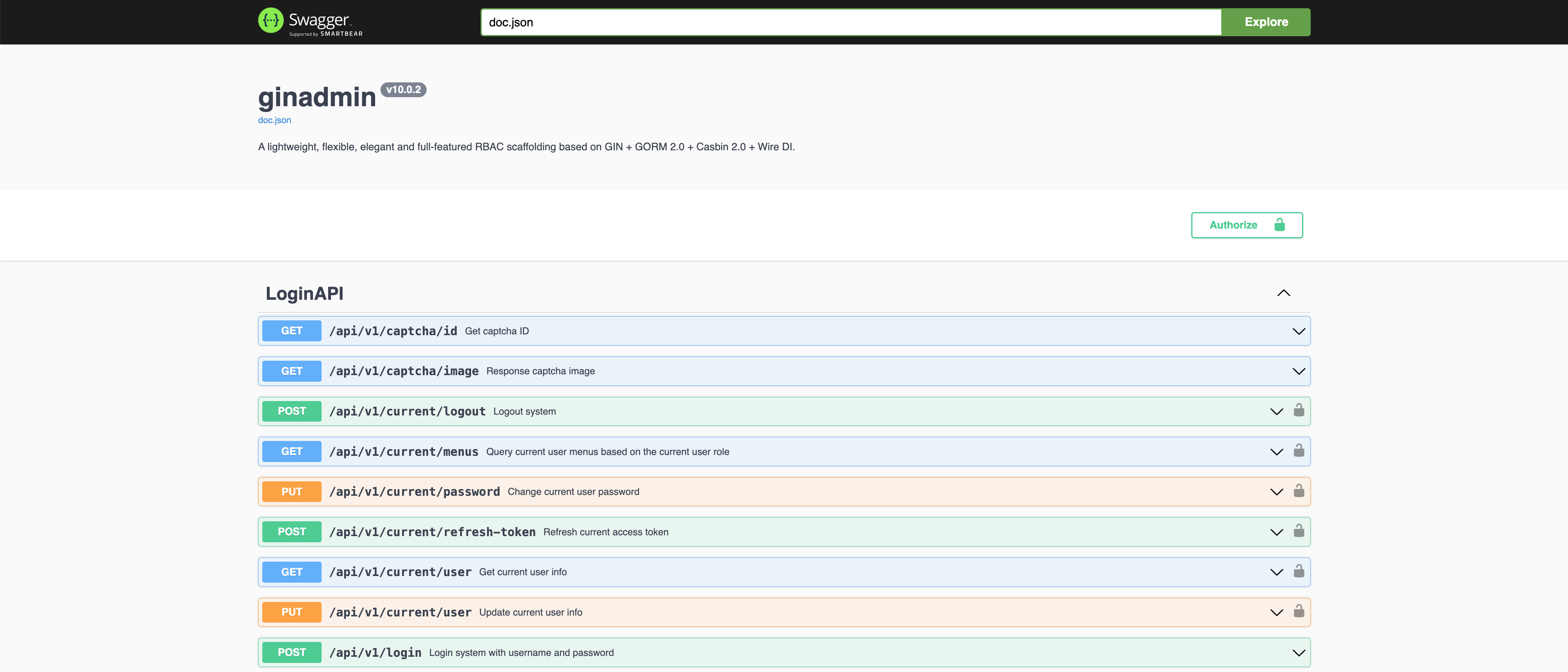Collapse the LoginAPI section
Screen dimensions: 1568x672
coord(1283,294)
